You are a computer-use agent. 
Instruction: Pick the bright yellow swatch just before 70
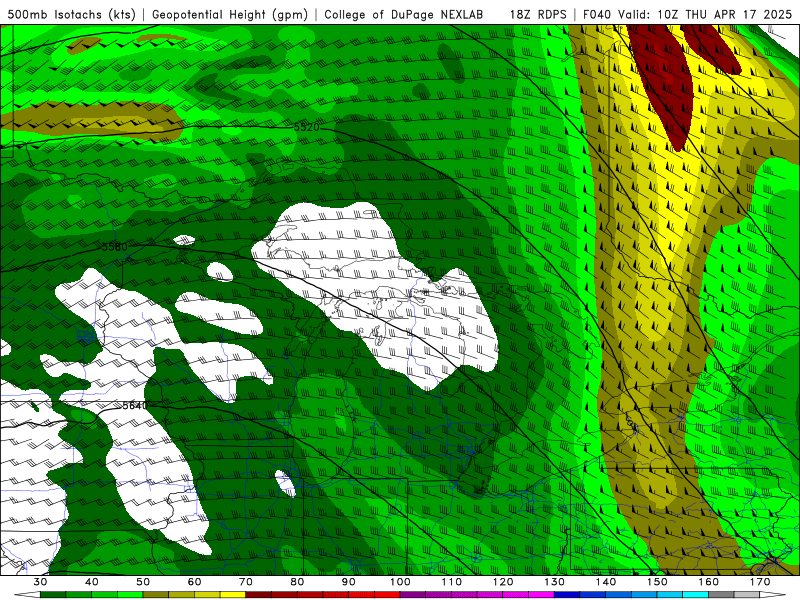233,595
